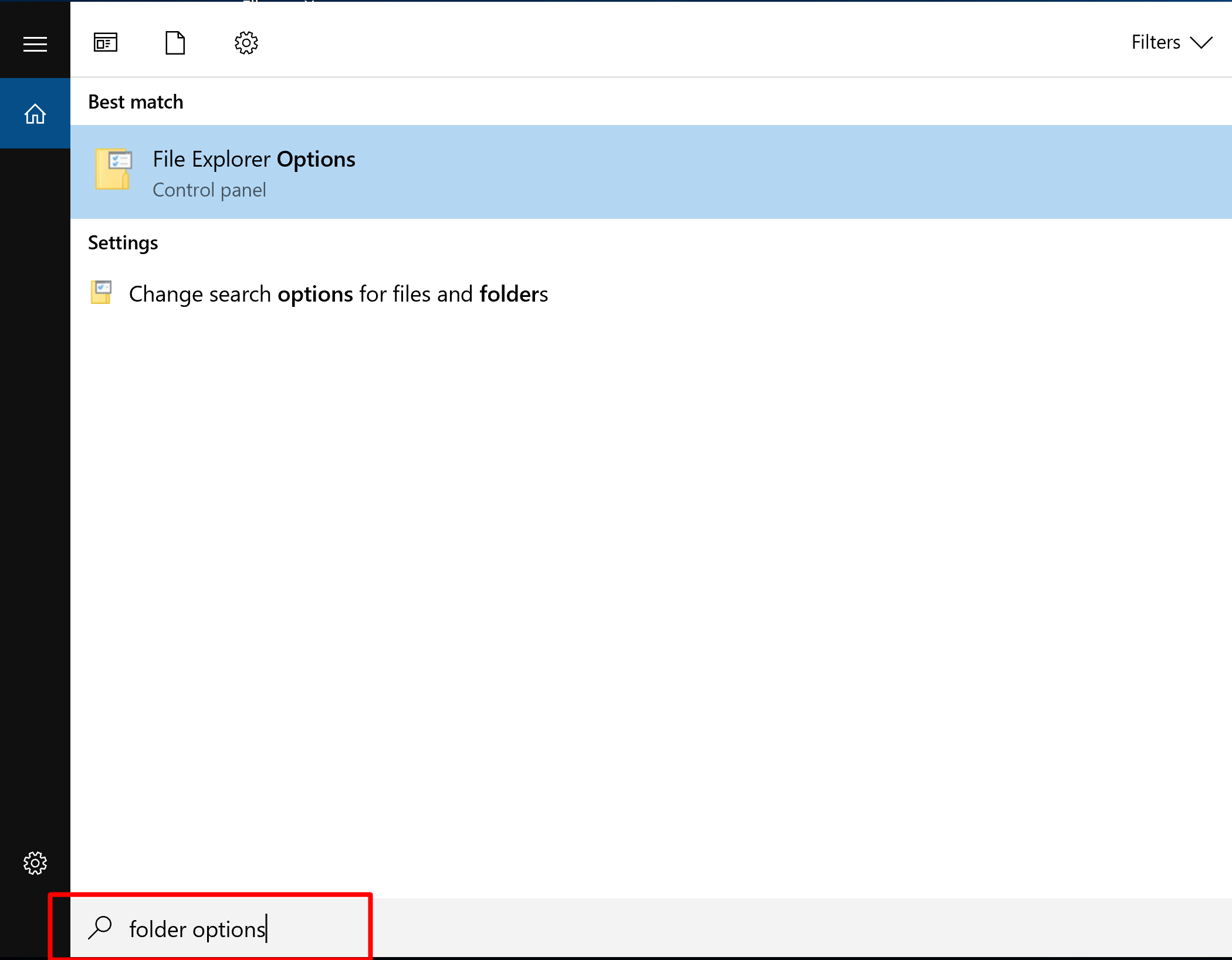The width and height of the screenshot is (1232, 960).
Task: Filter results by Apps icon
Action: tap(106, 43)
